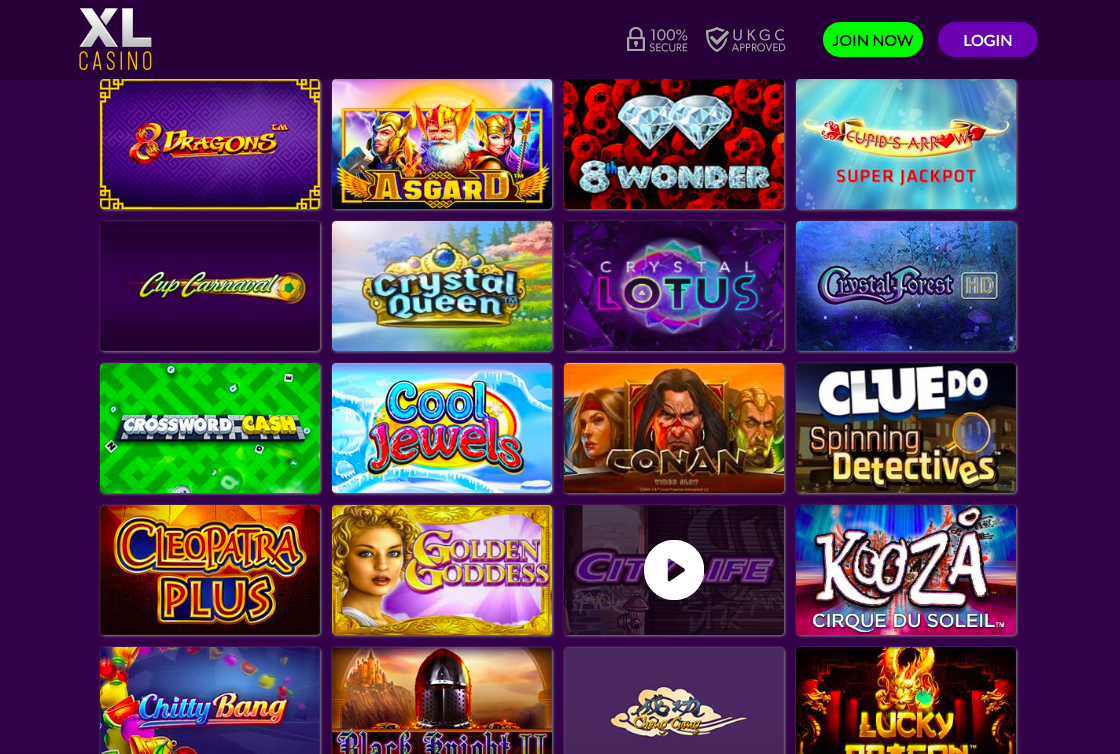Open Cluedo Spinning Detectives game

[x=906, y=428]
